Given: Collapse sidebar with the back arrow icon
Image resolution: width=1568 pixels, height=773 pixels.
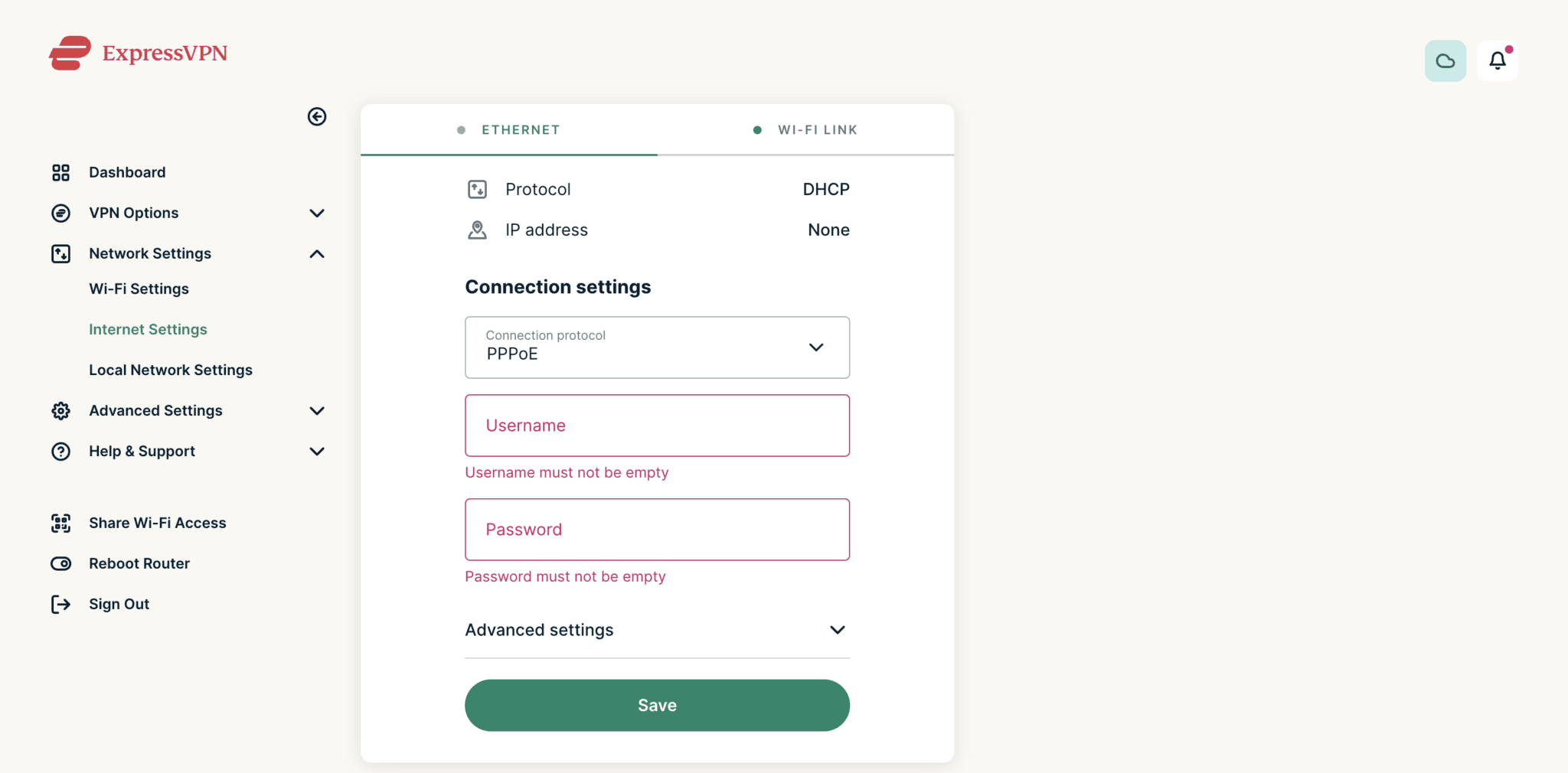Looking at the screenshot, I should click(317, 116).
